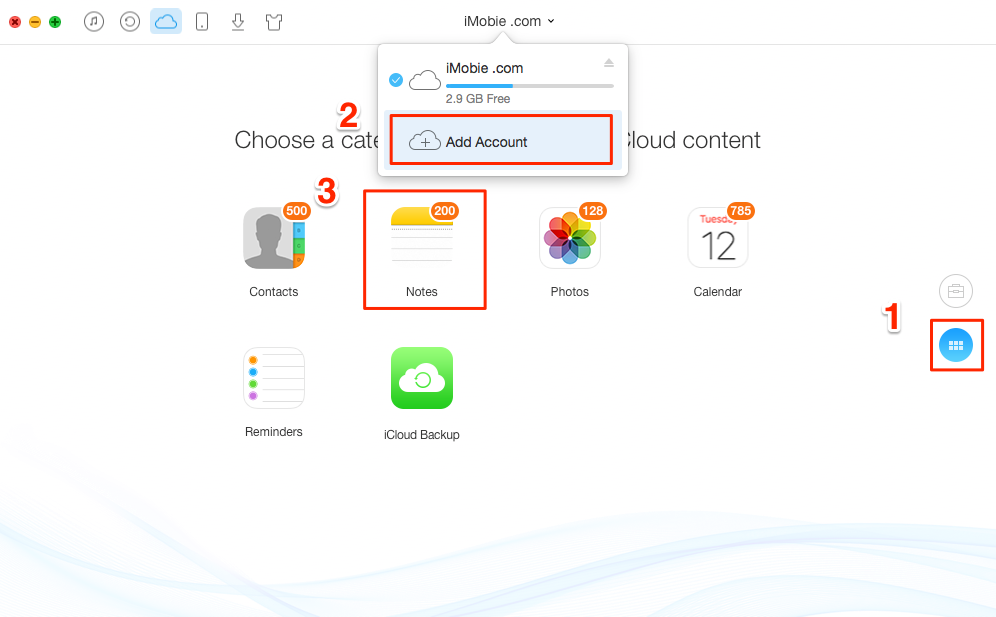The height and width of the screenshot is (617, 996).
Task: Click the Reminders label
Action: 274,431
